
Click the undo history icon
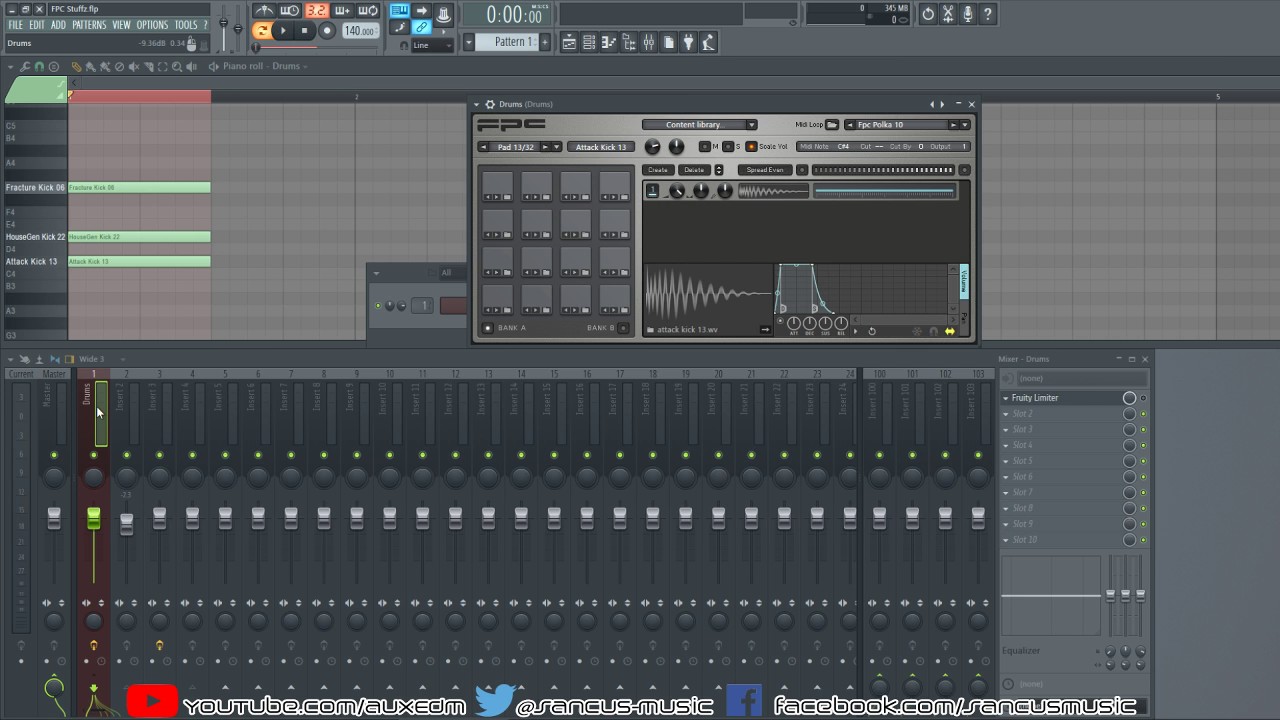[x=928, y=14]
